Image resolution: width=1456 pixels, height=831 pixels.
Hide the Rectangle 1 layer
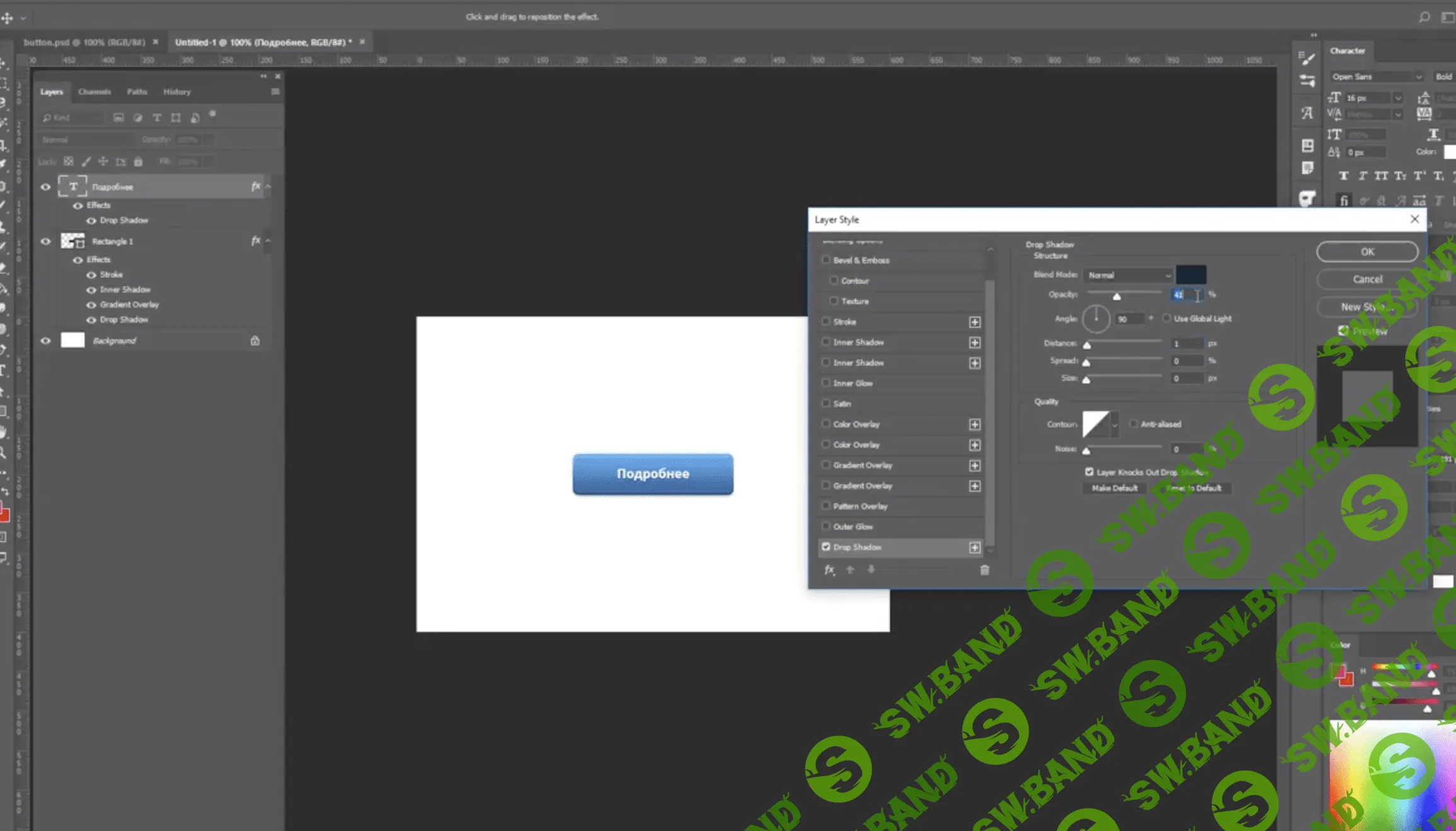(45, 241)
